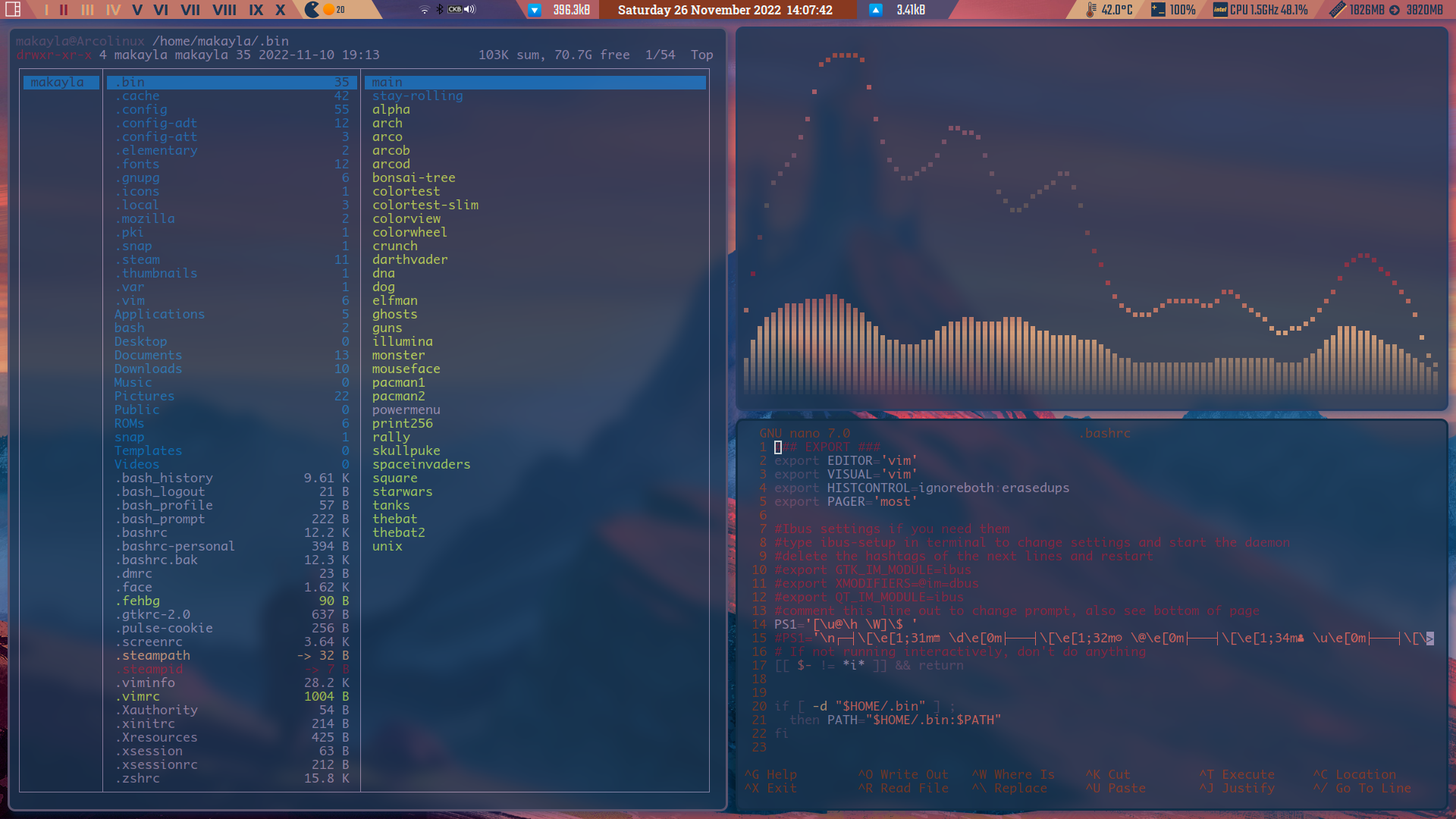Click the RAM memory chip icon
1456x819 pixels.
[1337, 11]
